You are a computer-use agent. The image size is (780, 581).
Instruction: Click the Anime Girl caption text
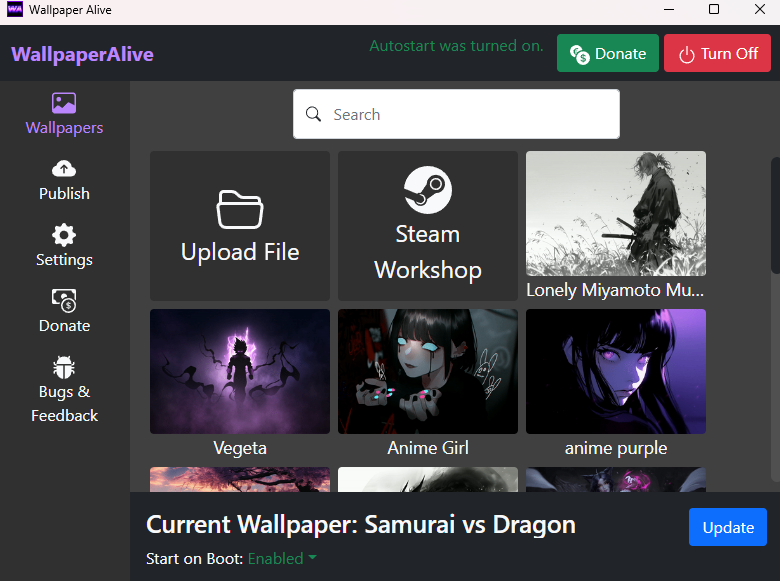coord(428,448)
